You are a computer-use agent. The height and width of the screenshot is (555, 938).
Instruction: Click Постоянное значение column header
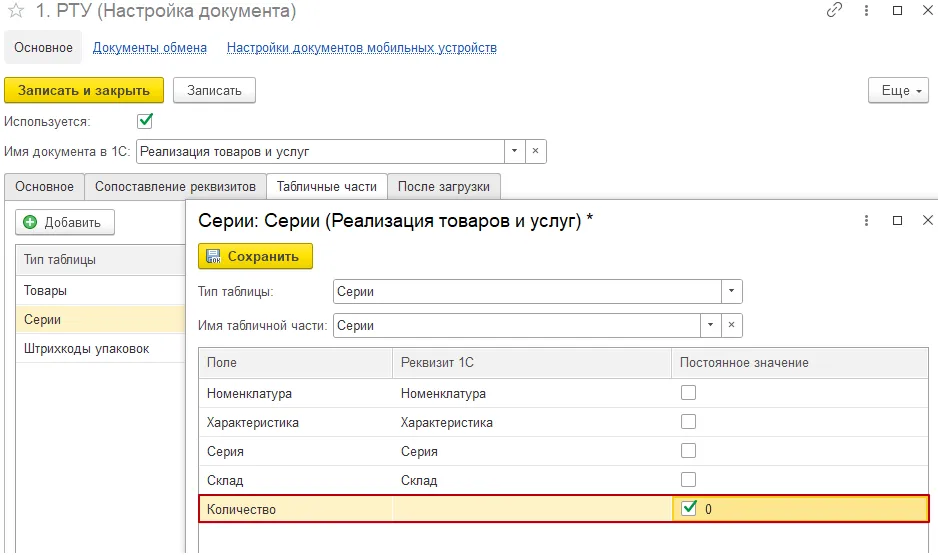[800, 362]
